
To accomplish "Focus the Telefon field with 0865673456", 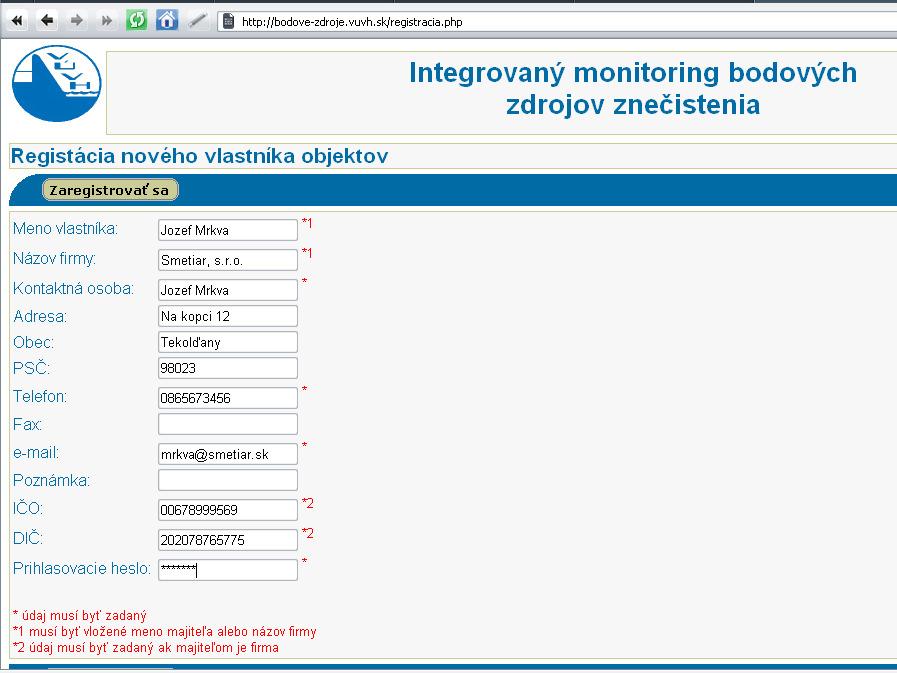I will tap(228, 398).
